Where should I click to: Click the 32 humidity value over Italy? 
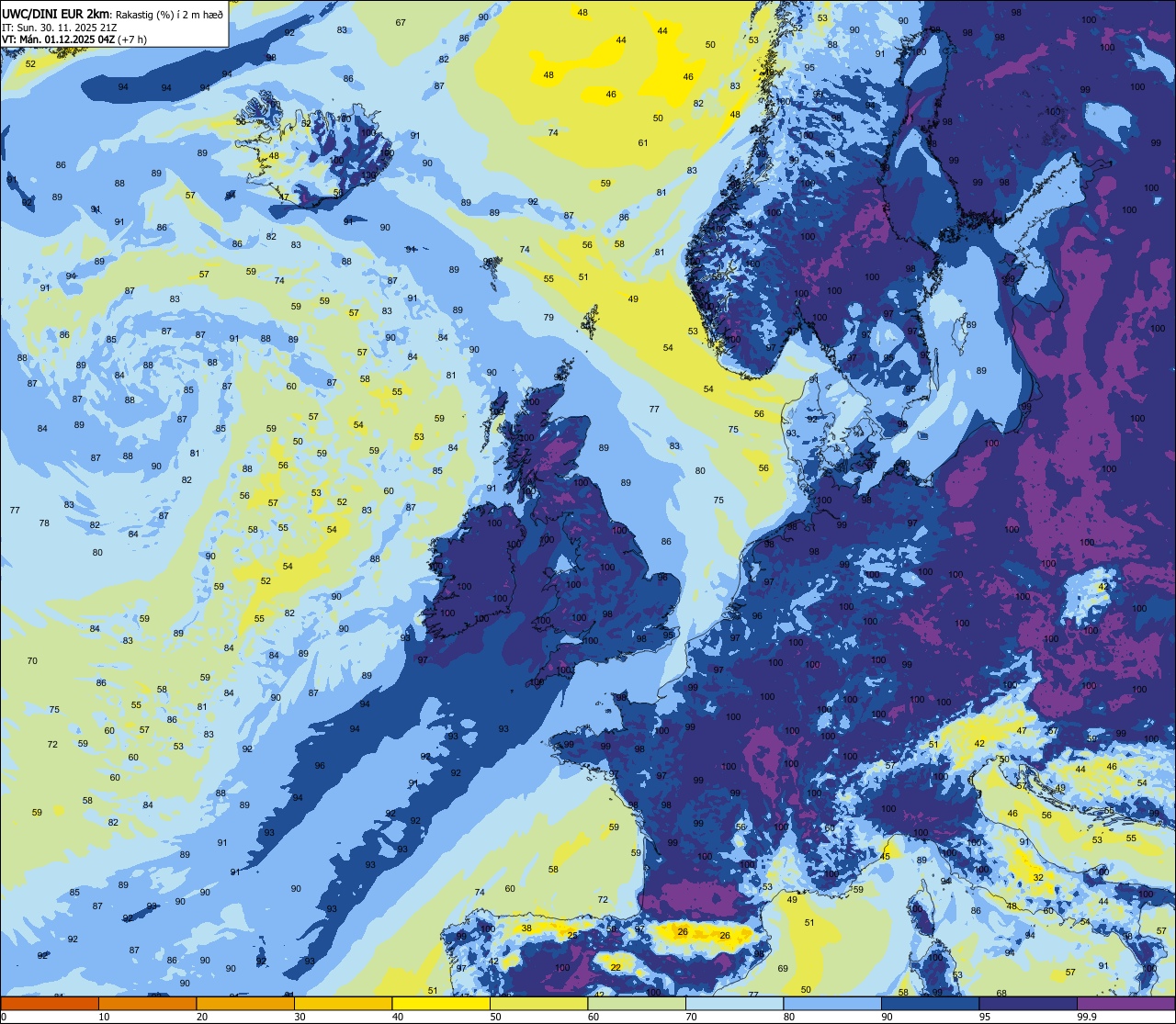[1038, 877]
